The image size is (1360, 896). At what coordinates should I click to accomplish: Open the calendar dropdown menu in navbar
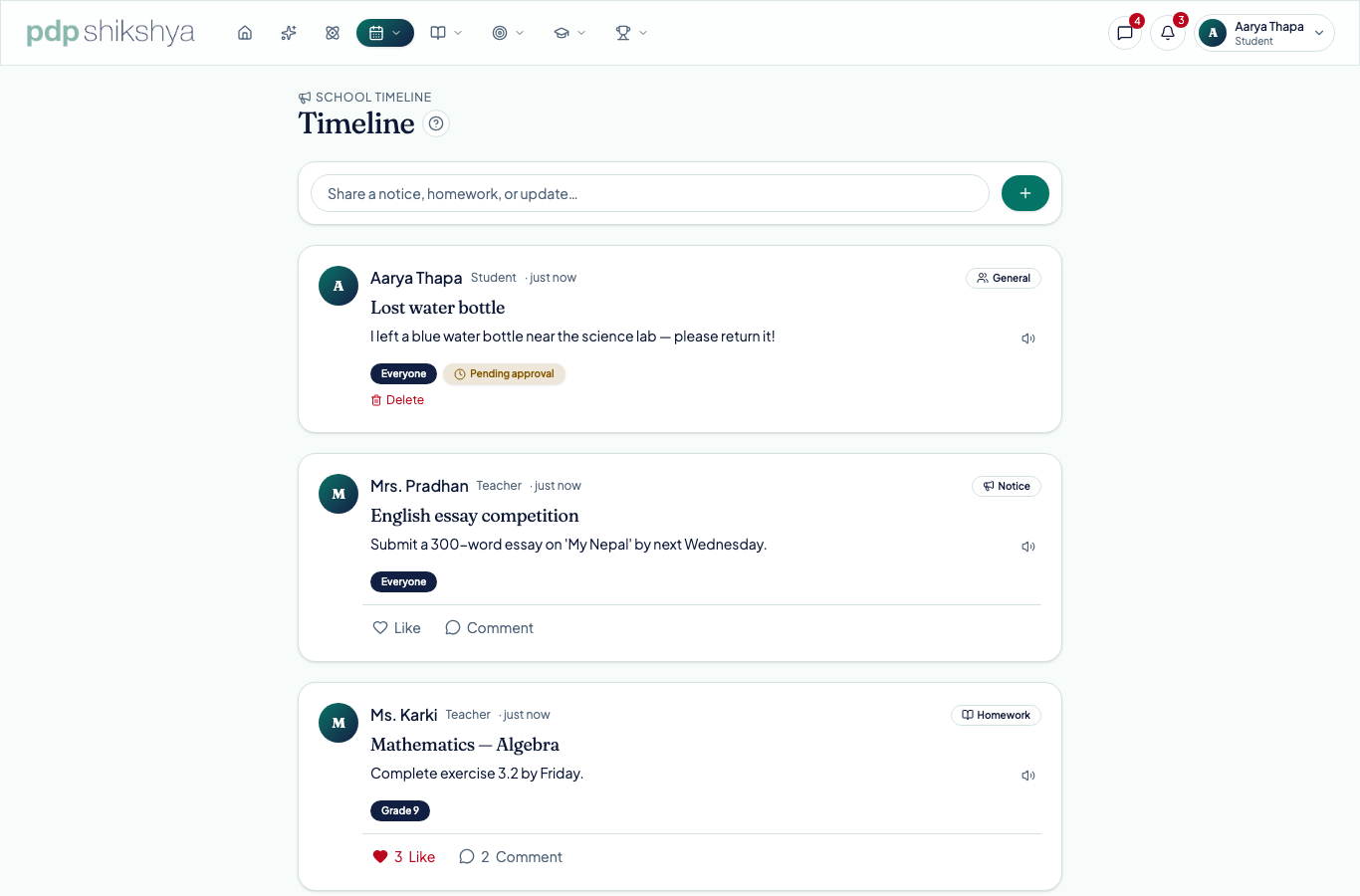pyautogui.click(x=385, y=33)
